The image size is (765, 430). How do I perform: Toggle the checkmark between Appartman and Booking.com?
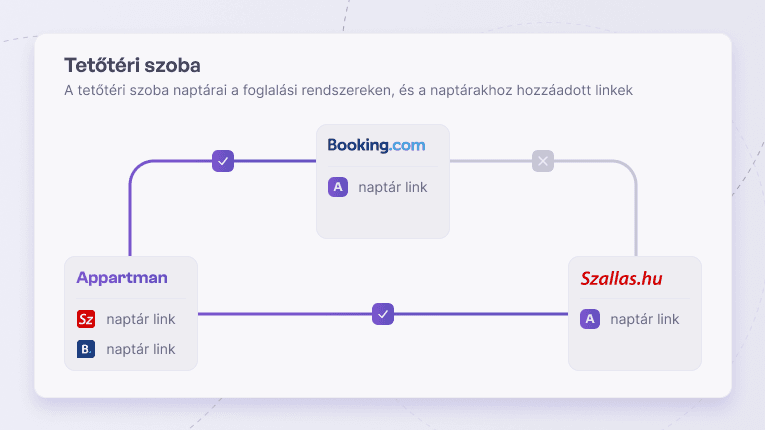coord(223,161)
